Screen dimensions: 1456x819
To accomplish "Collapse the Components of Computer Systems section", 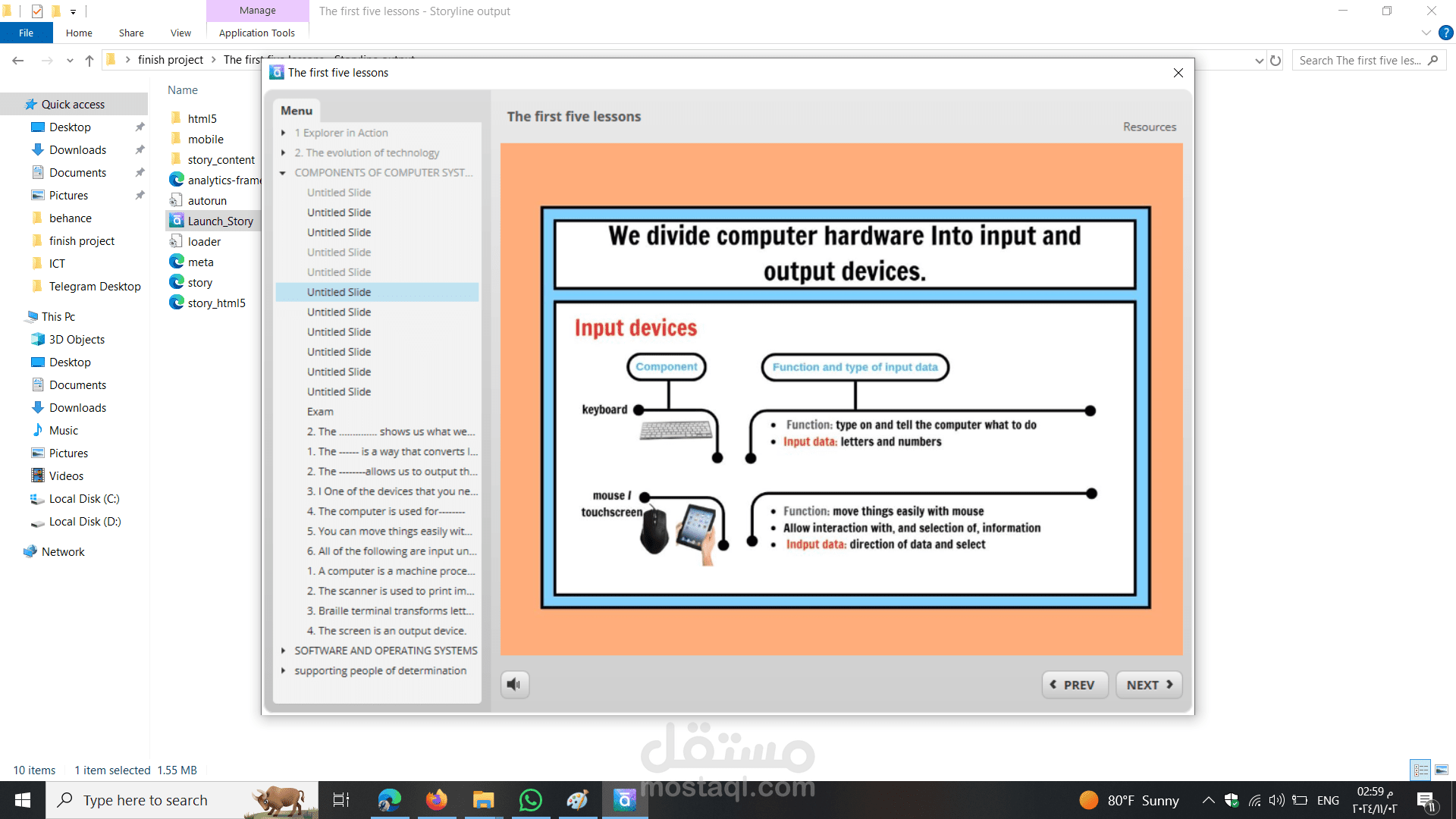I will [283, 173].
